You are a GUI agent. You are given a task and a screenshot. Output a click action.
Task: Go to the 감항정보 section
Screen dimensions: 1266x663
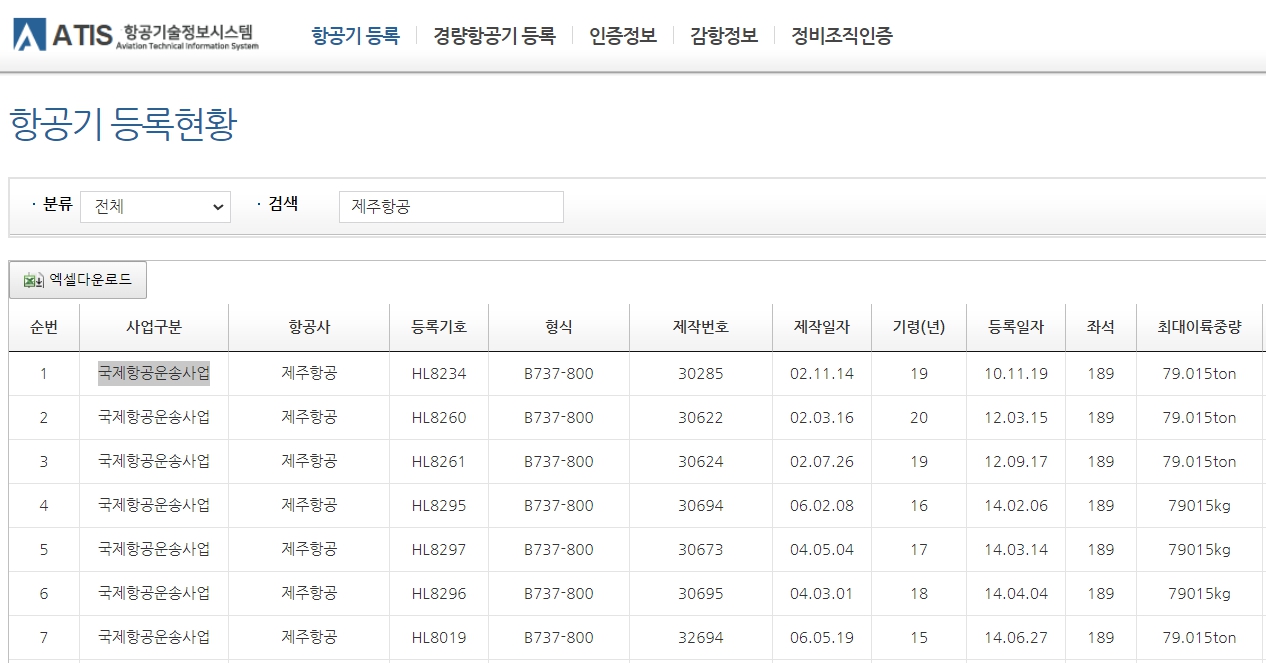point(723,35)
